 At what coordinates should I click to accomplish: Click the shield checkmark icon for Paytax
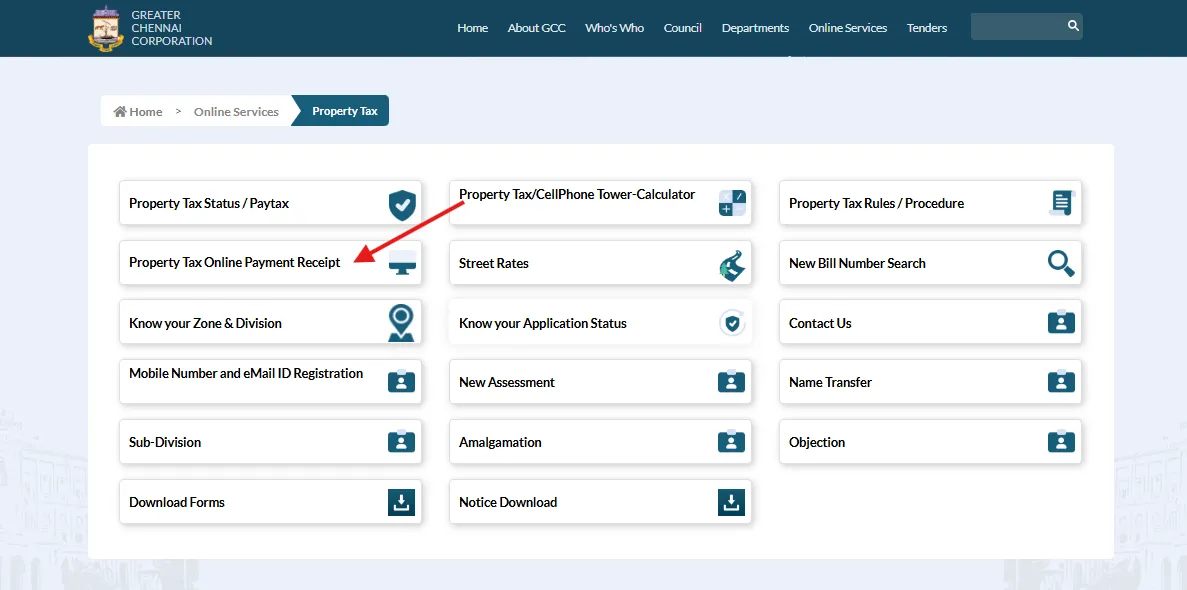click(401, 204)
